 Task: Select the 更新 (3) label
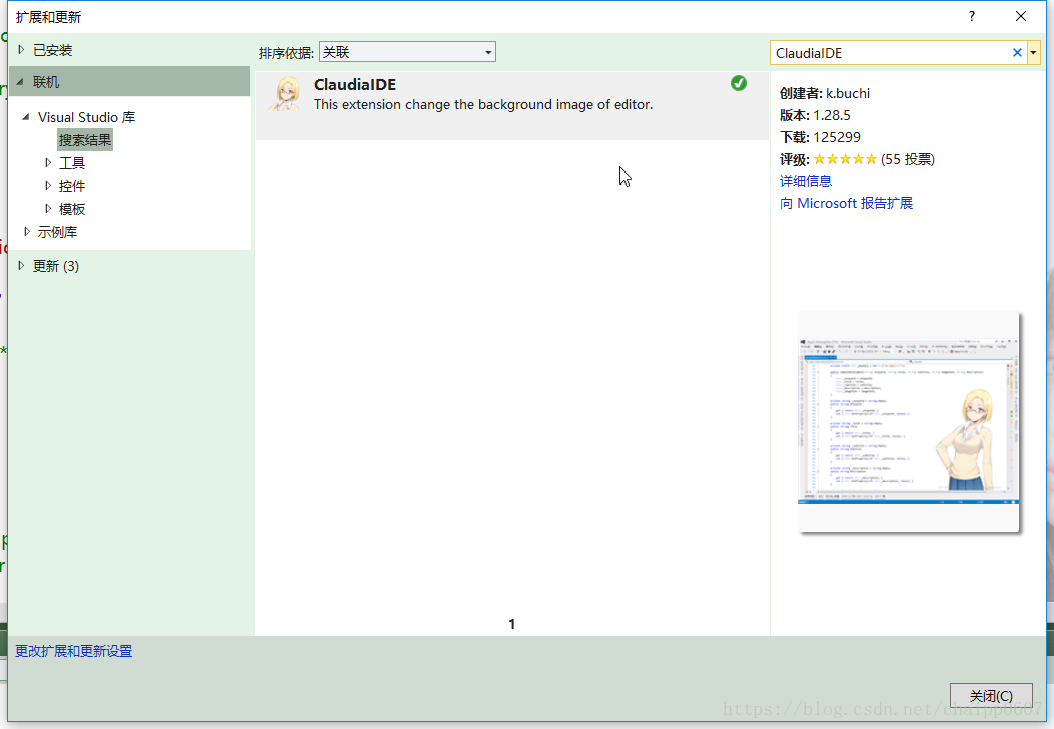[56, 266]
